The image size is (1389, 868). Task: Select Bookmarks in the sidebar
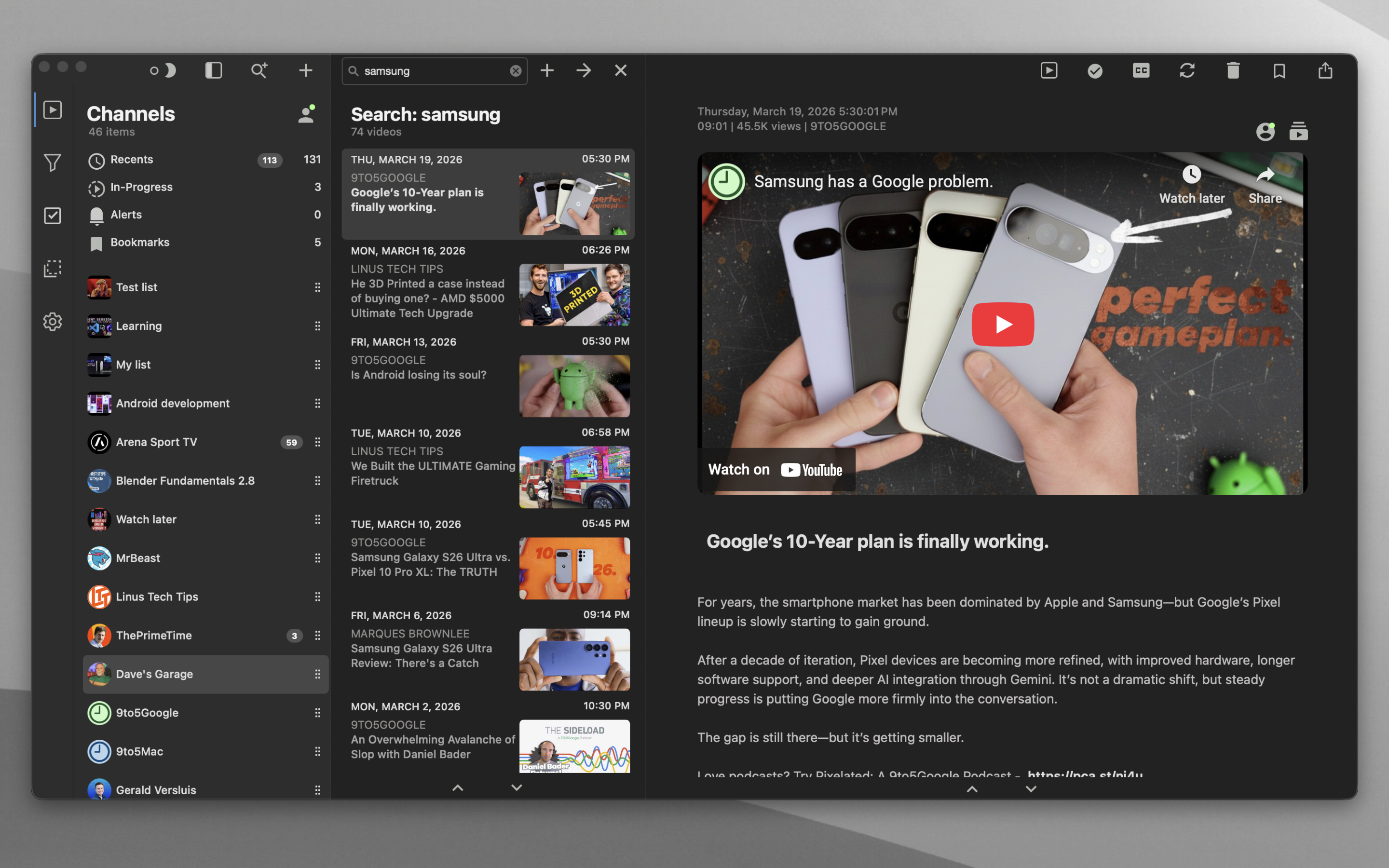(x=205, y=243)
